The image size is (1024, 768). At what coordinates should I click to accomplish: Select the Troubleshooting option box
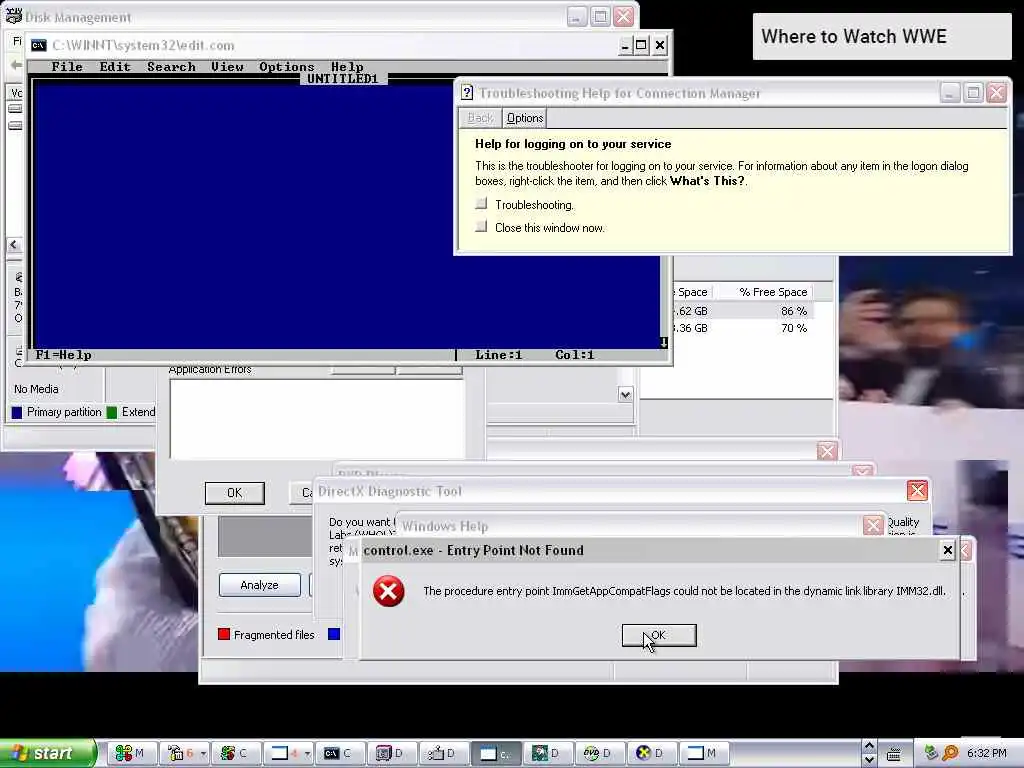point(481,204)
